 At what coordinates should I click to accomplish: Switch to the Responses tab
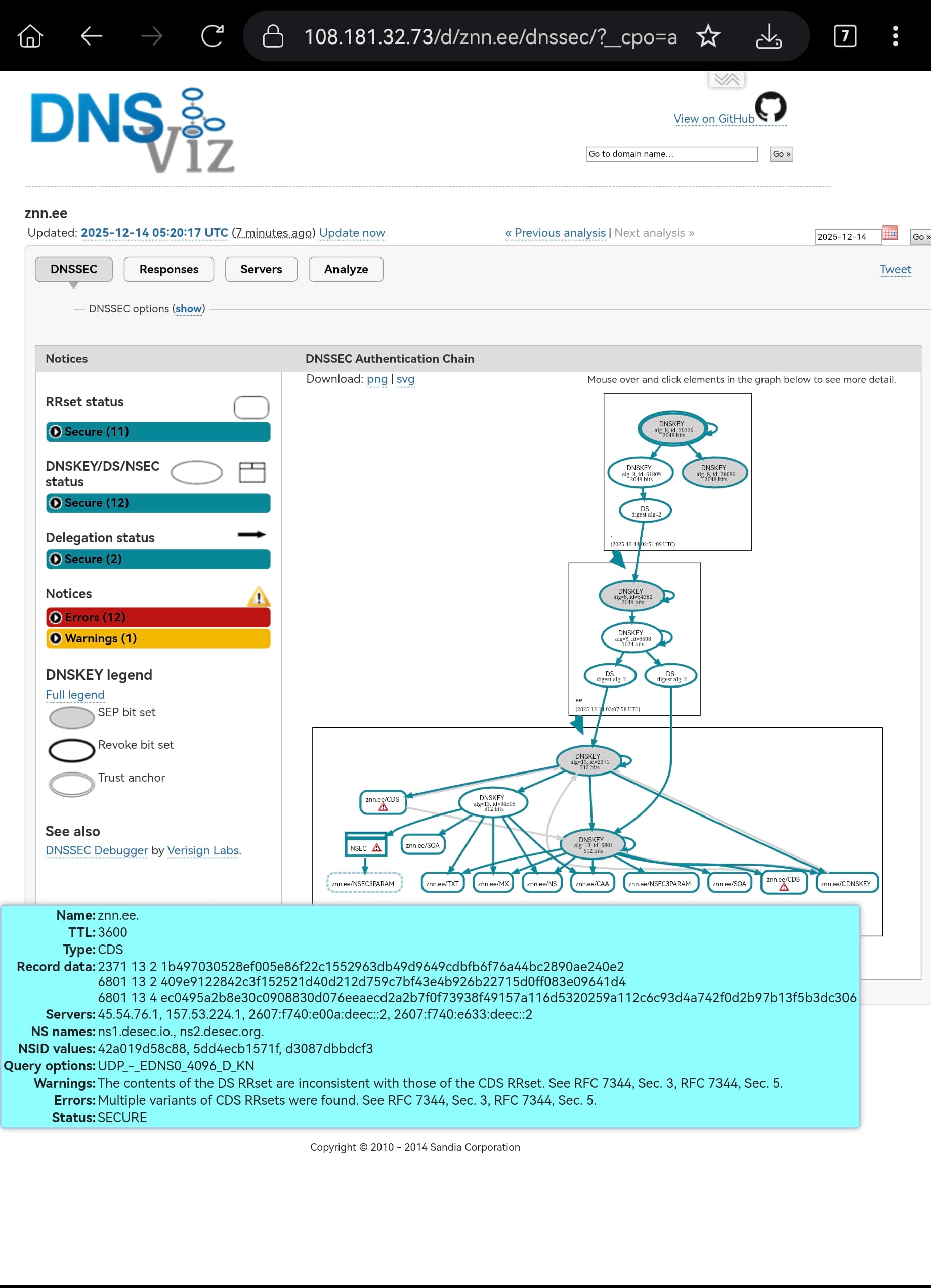(x=168, y=269)
